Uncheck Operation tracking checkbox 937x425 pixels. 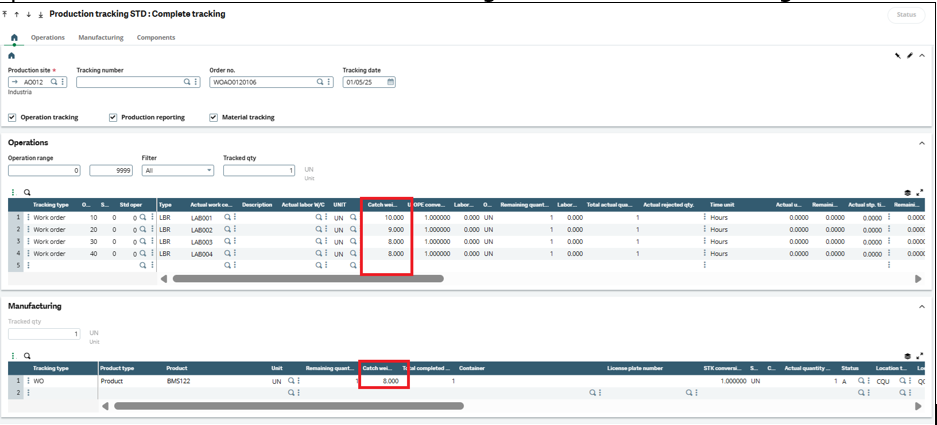pos(12,117)
